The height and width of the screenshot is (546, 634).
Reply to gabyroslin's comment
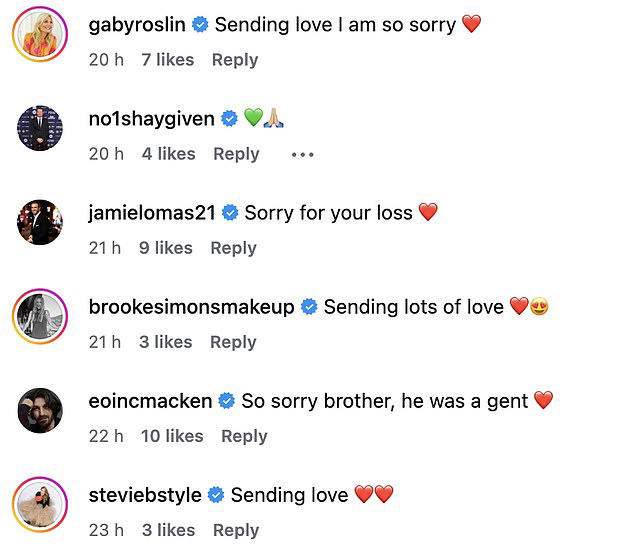(235, 60)
